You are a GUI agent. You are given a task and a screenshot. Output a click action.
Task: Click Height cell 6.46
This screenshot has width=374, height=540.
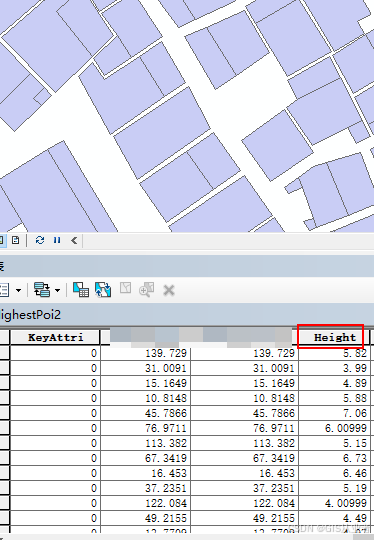[x=334, y=473]
